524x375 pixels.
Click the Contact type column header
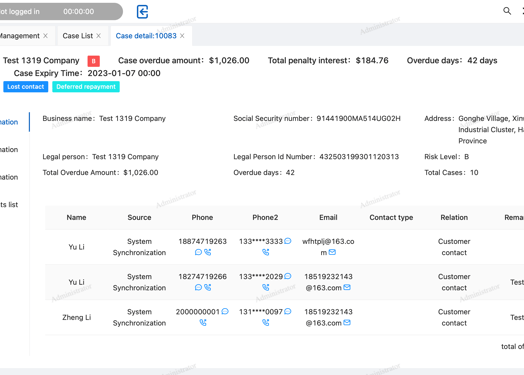point(391,218)
